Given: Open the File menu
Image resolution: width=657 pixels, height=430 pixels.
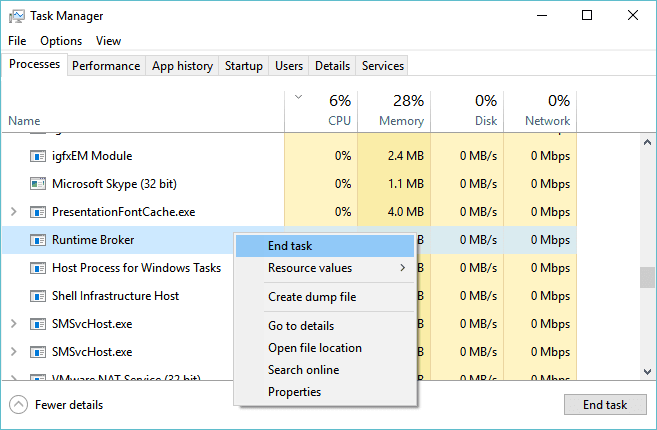Looking at the screenshot, I should tap(17, 41).
